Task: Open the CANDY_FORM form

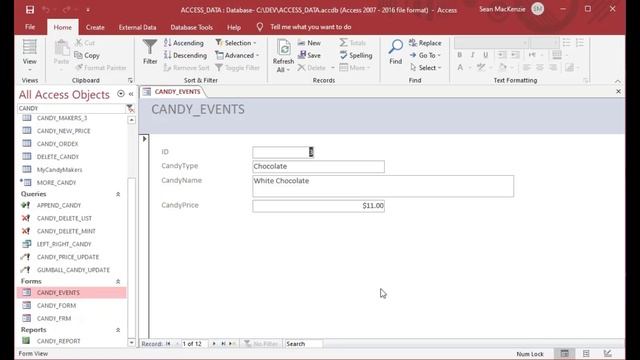Action: pos(56,306)
